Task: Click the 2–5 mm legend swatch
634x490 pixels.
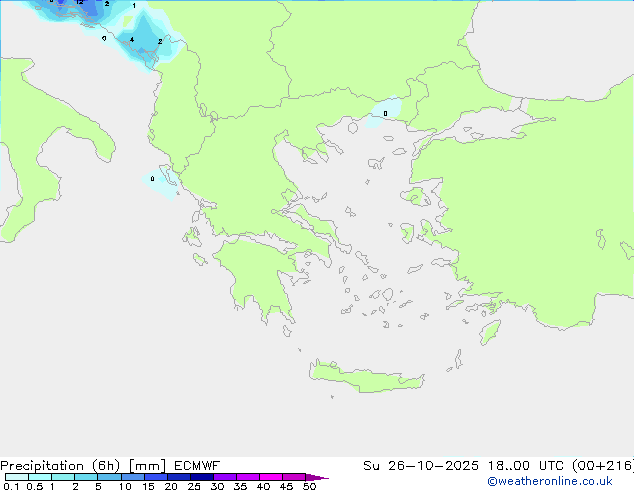Action: pyautogui.click(x=86, y=477)
